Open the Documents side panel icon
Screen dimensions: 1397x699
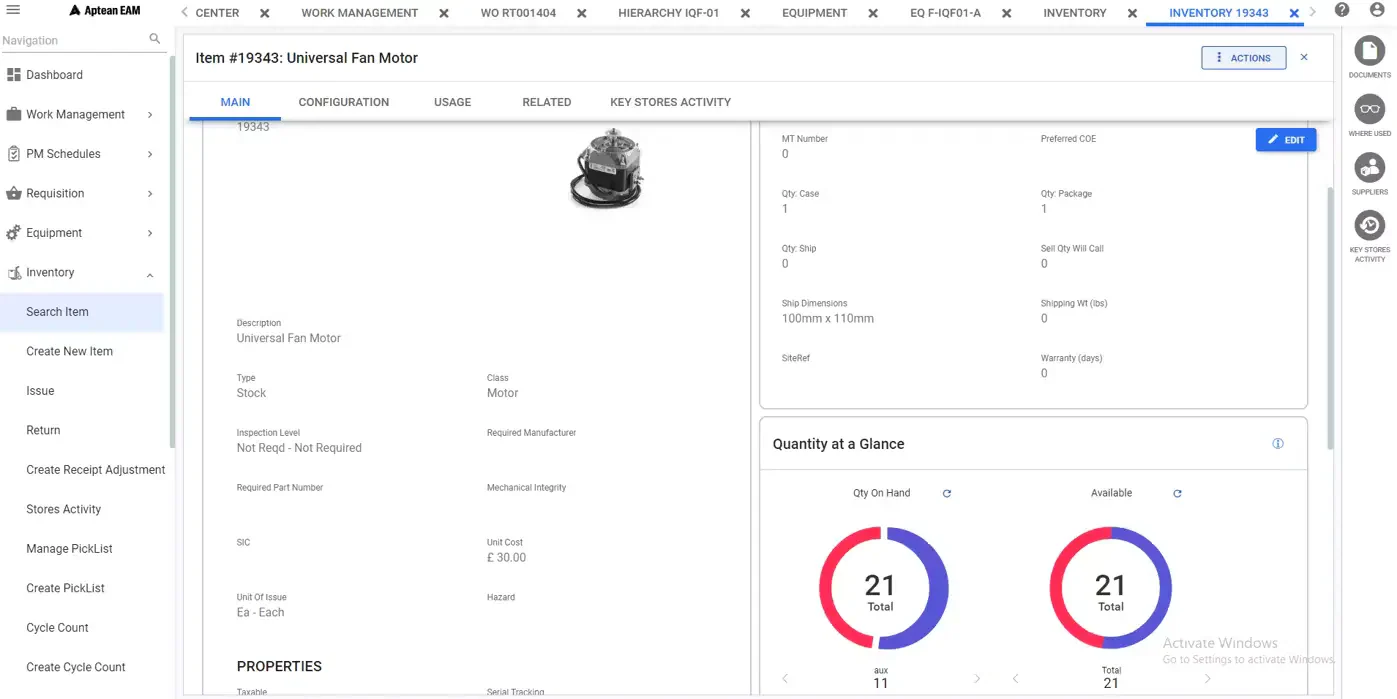[1369, 51]
